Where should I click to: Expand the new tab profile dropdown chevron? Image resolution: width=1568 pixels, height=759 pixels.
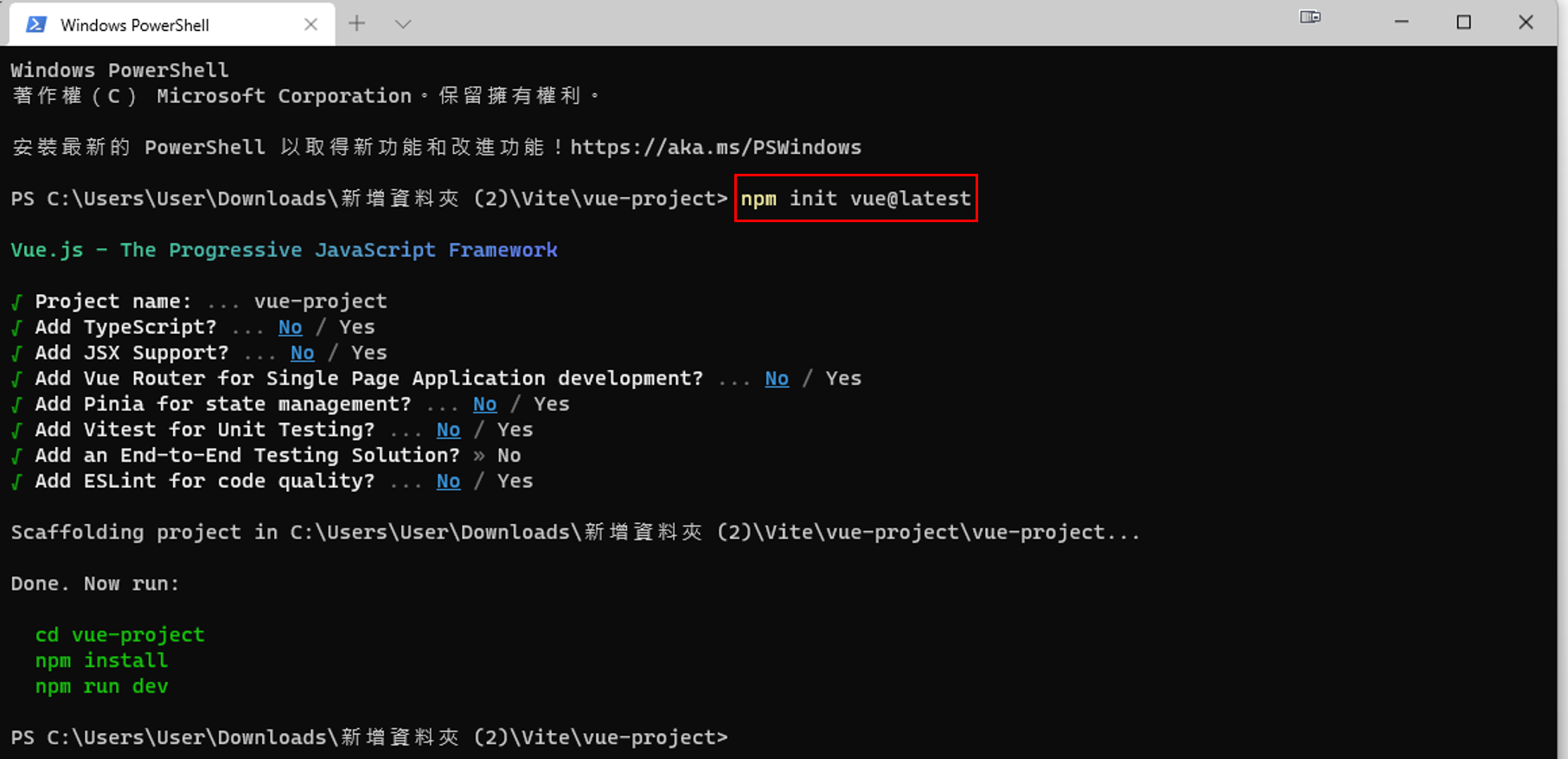402,24
